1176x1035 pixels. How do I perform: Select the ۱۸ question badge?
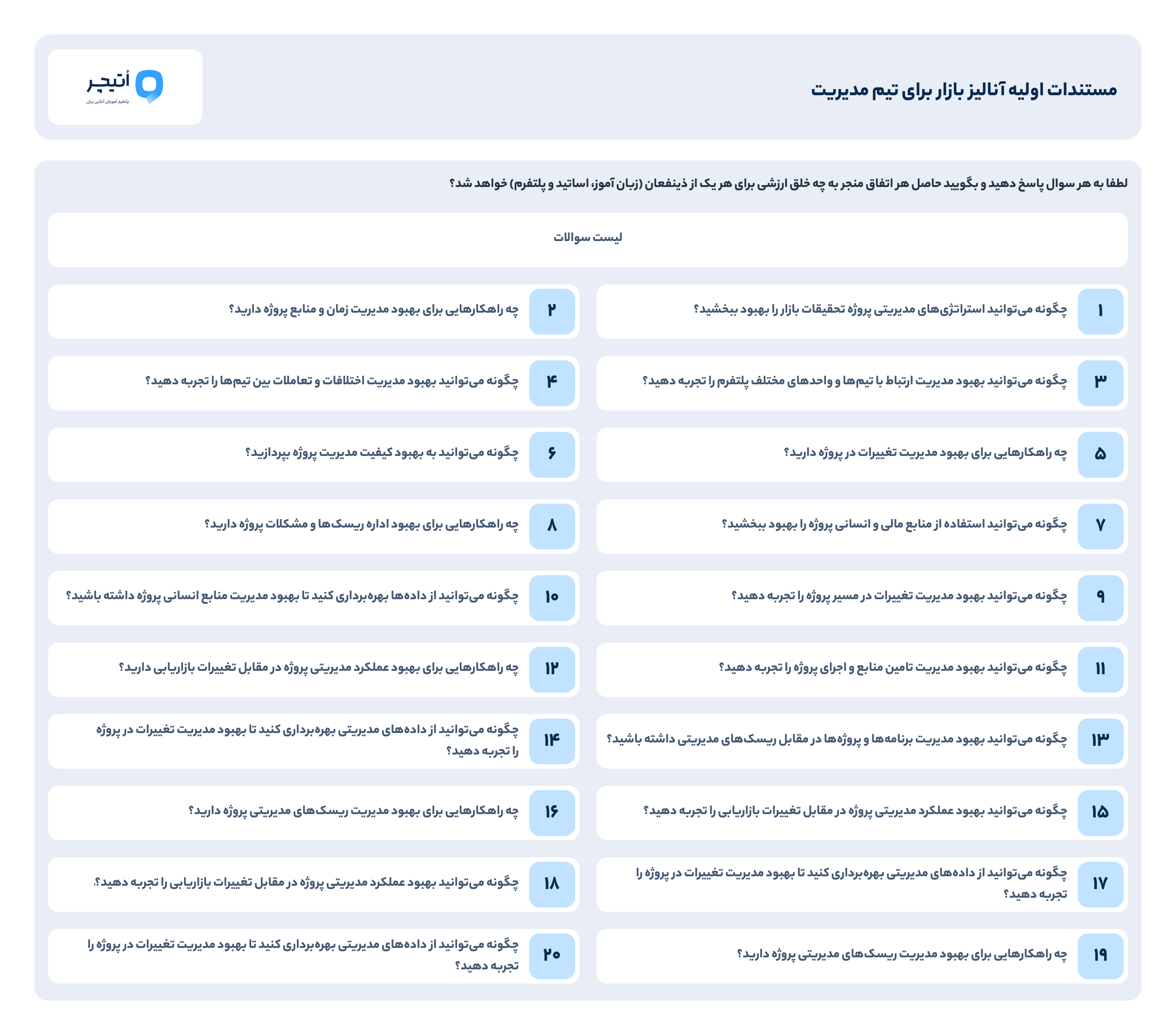pos(552,884)
